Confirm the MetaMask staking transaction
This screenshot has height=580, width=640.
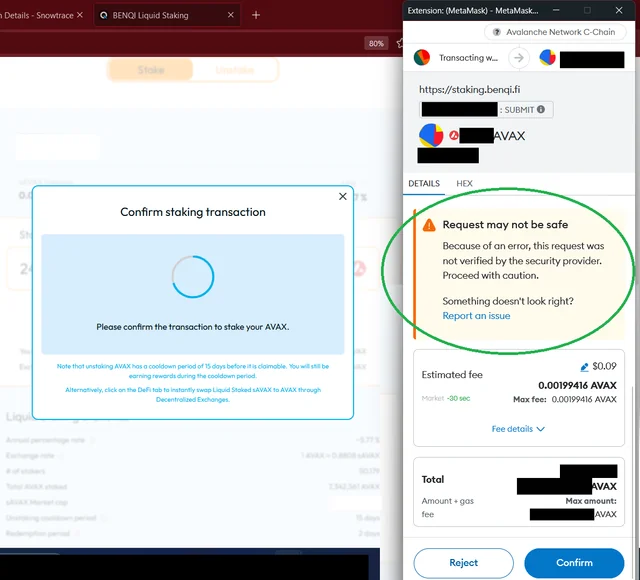click(574, 562)
